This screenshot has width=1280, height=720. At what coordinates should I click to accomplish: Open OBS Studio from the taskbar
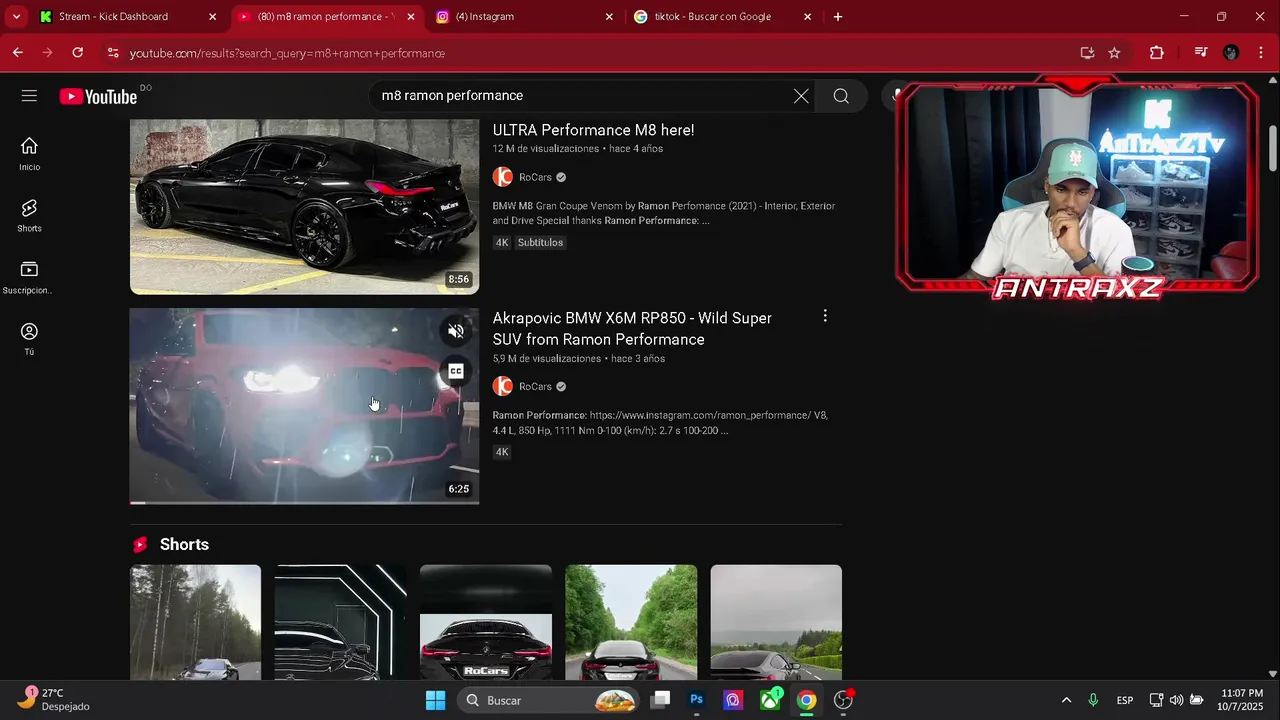843,700
